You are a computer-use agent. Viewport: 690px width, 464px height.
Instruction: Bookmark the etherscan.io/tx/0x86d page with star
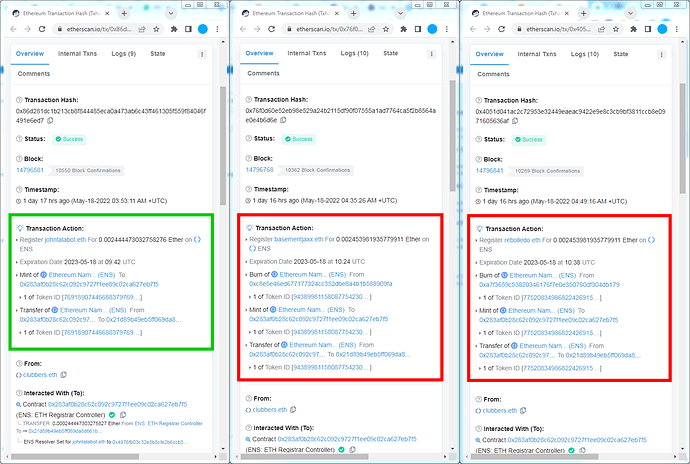pos(156,29)
